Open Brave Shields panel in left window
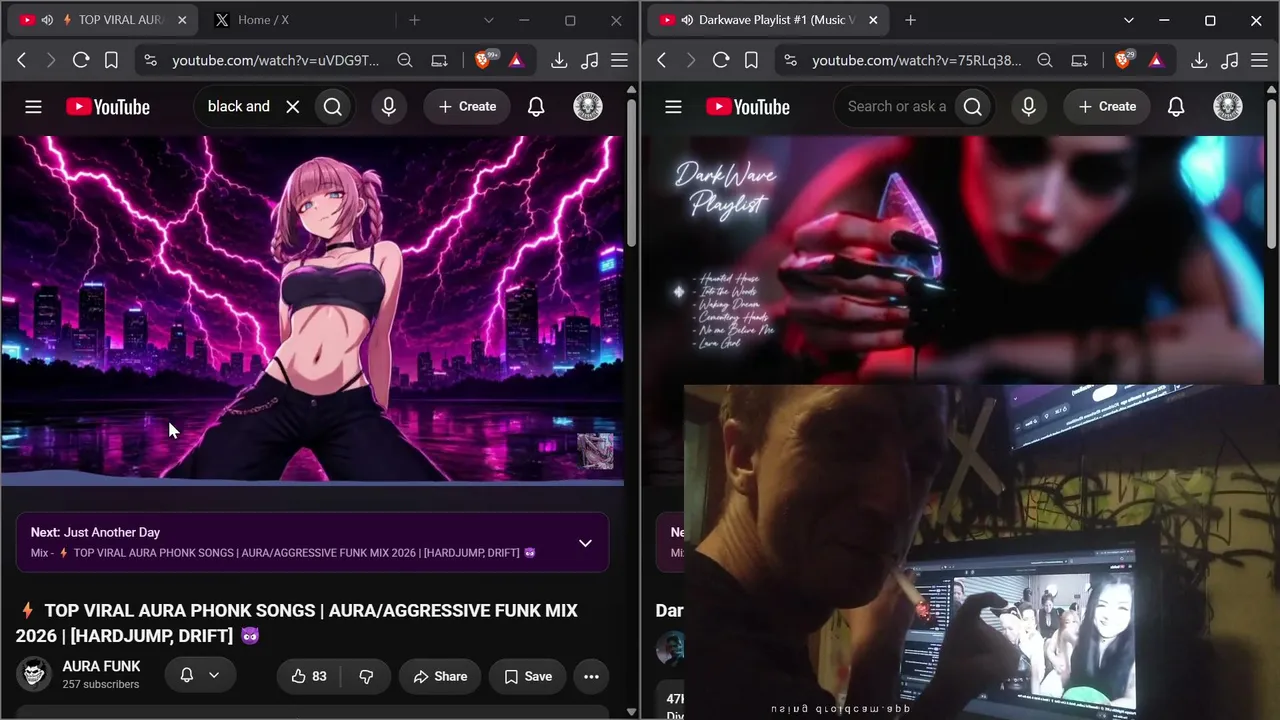 [486, 60]
